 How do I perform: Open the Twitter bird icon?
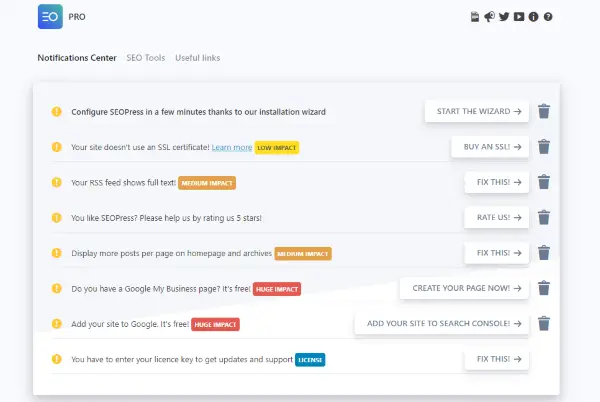(x=504, y=17)
